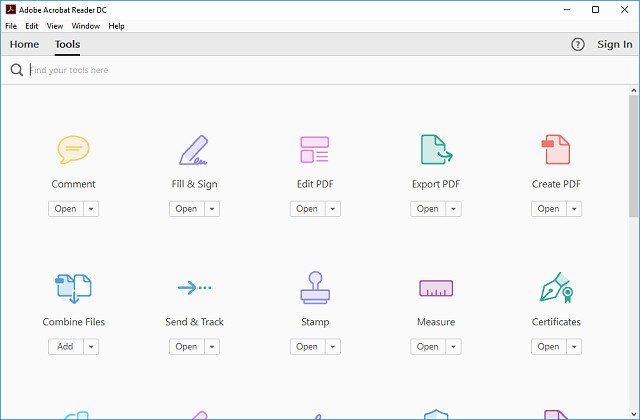Open the Create PDF tool

(549, 209)
